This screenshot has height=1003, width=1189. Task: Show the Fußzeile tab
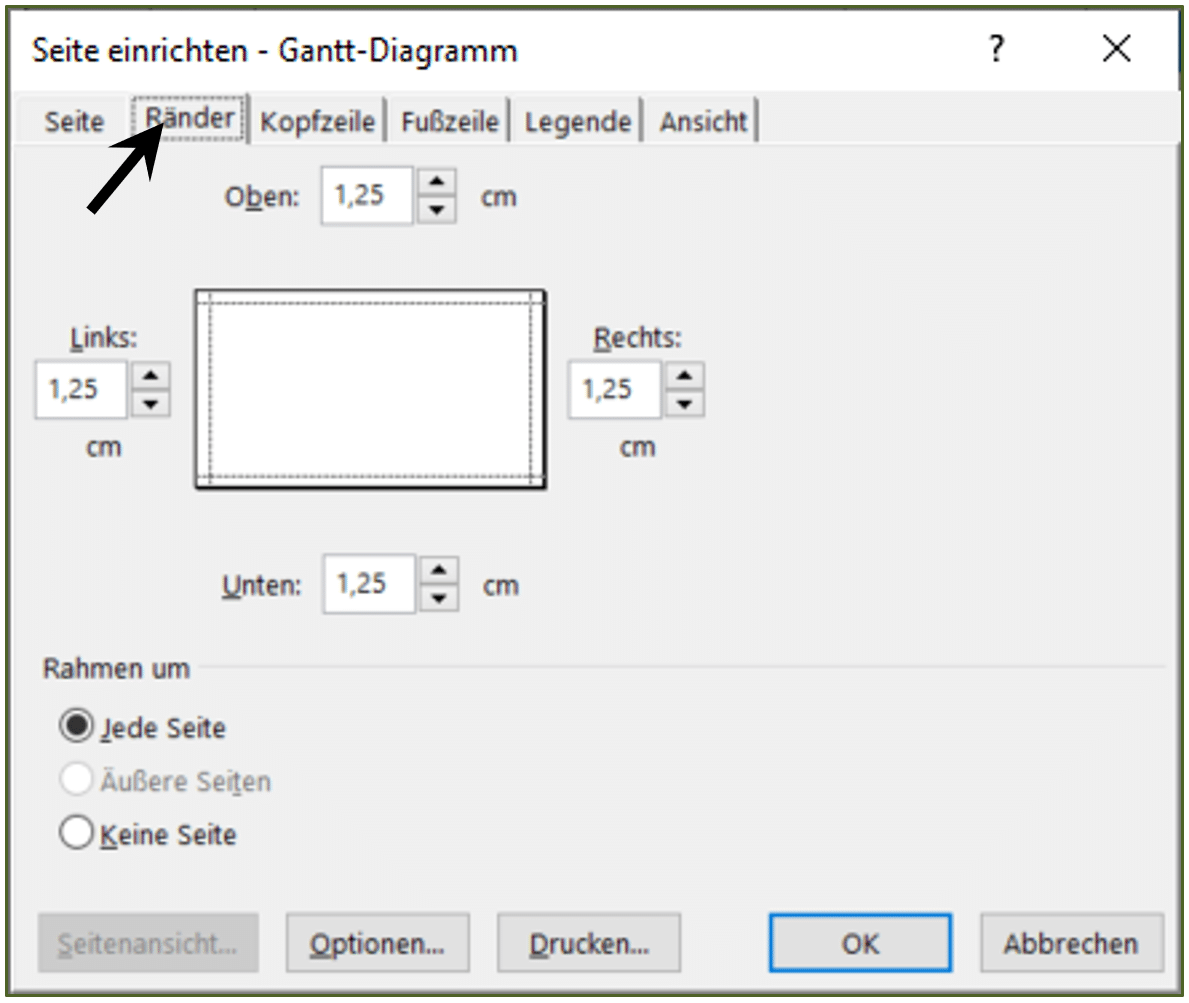coord(450,121)
